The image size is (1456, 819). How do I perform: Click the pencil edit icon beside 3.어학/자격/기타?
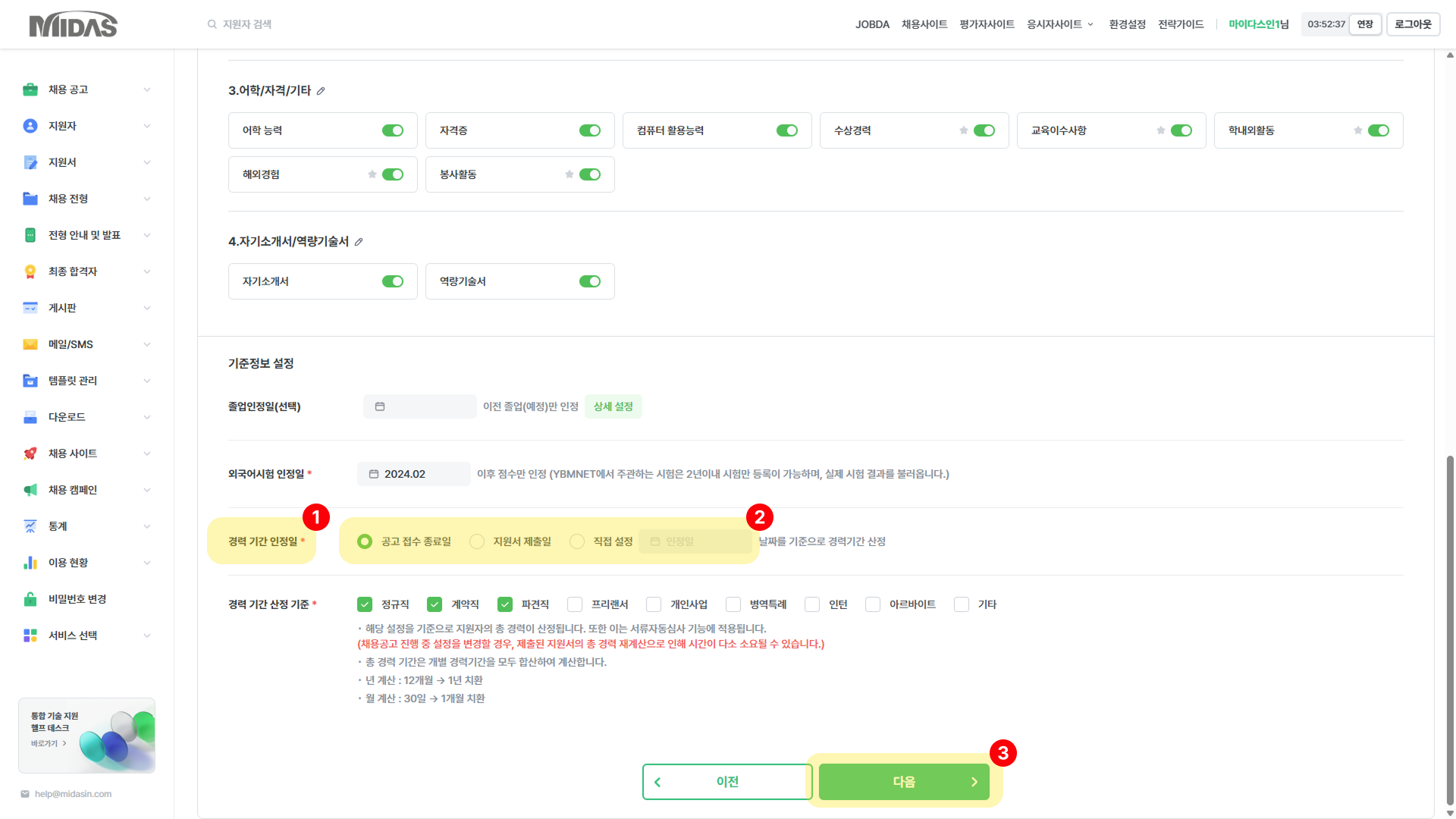point(321,91)
